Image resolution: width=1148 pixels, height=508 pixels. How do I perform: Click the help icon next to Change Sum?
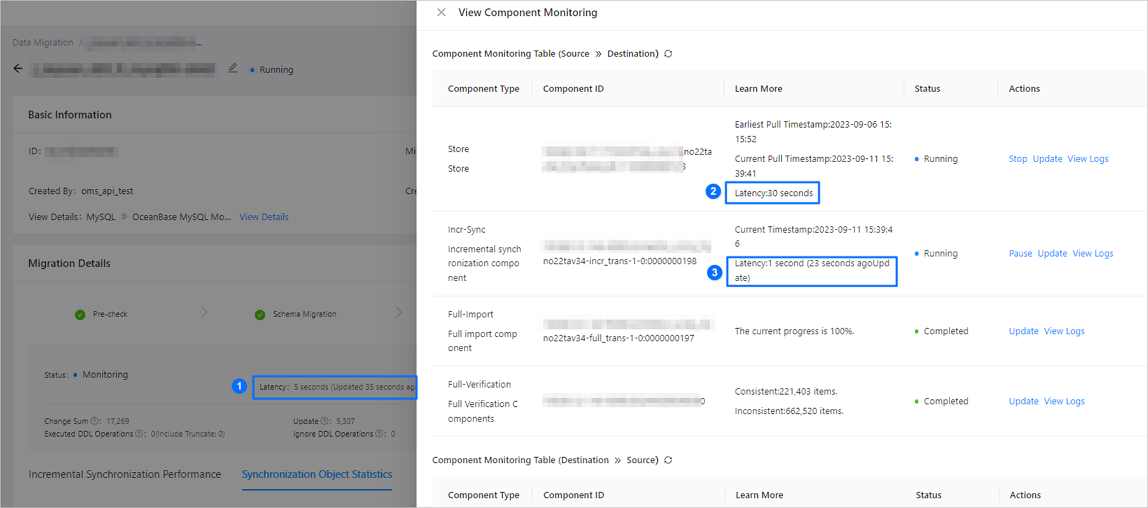(96, 422)
